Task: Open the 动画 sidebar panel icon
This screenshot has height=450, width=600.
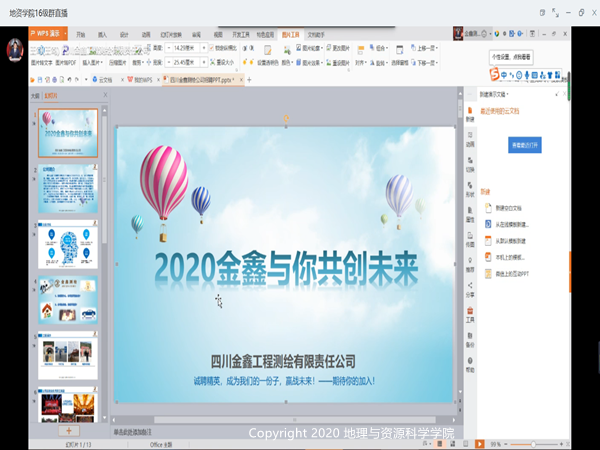Action: 470,141
